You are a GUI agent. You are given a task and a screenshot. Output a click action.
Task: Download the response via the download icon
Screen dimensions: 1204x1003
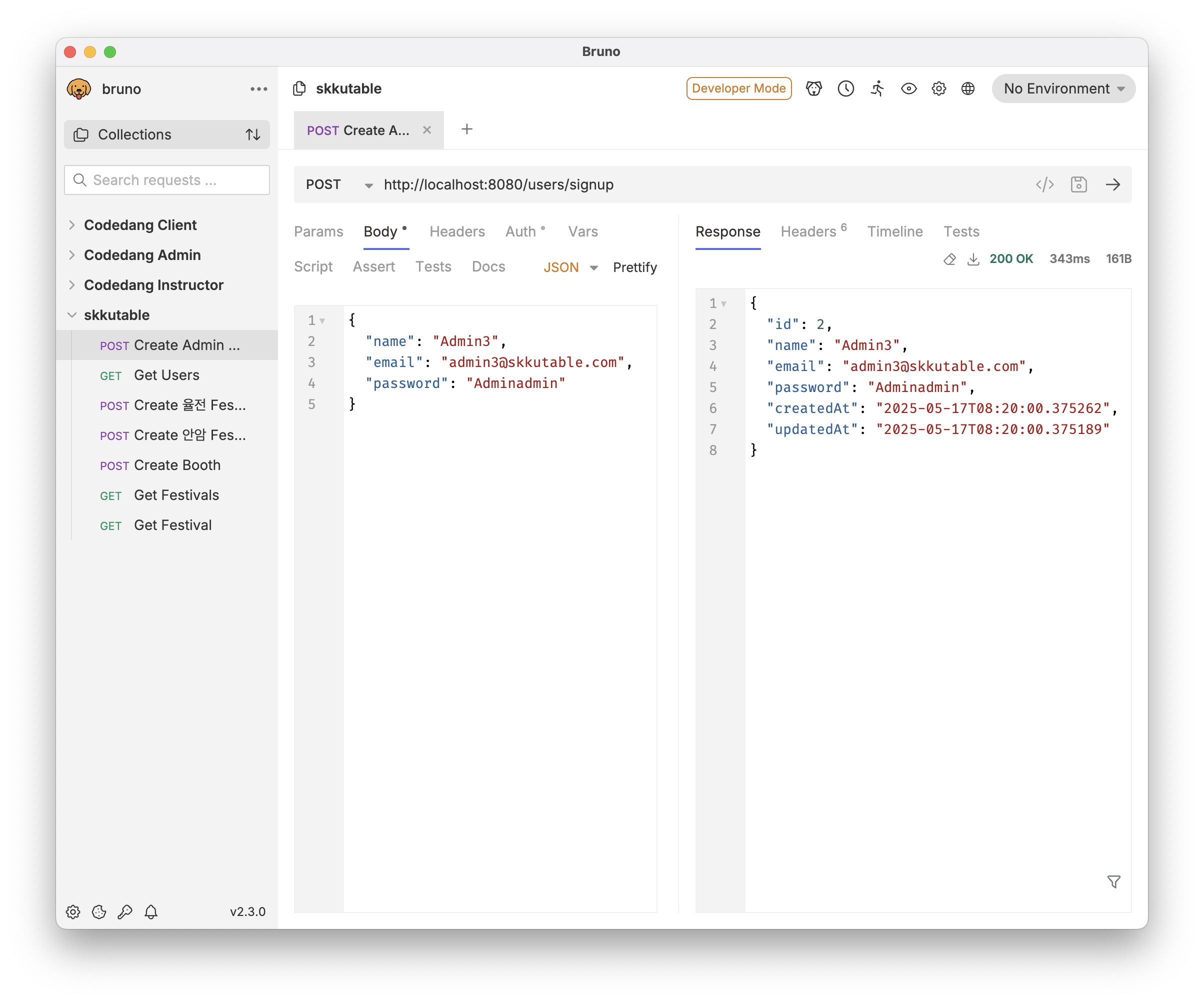(973, 258)
